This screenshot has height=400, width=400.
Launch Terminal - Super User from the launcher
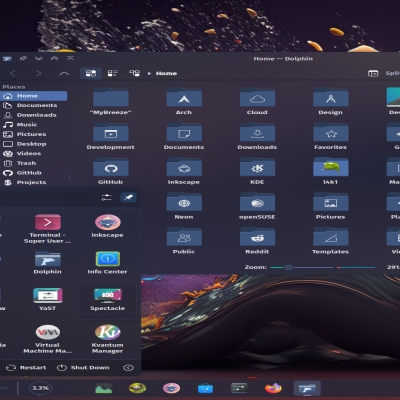pyautogui.click(x=47, y=228)
